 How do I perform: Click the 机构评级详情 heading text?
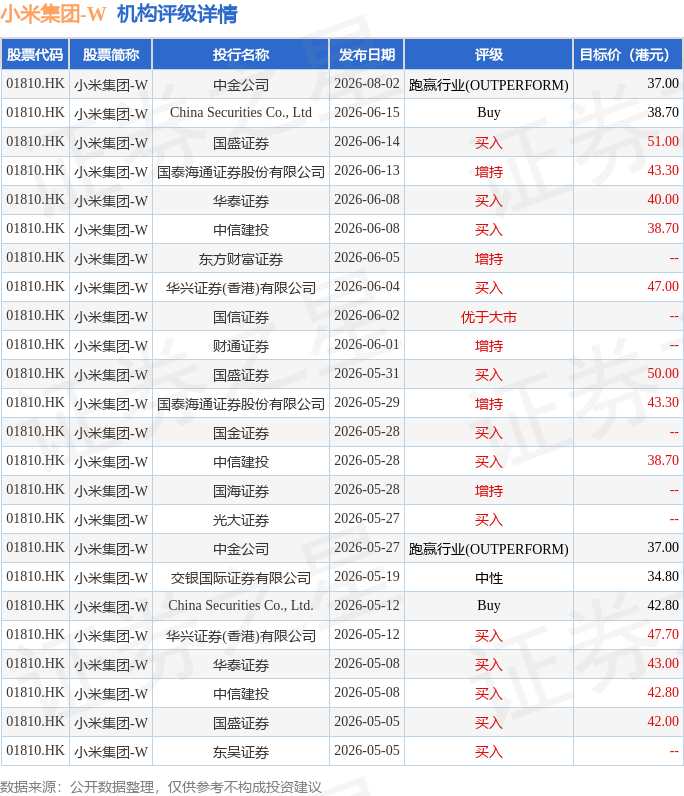(x=177, y=14)
